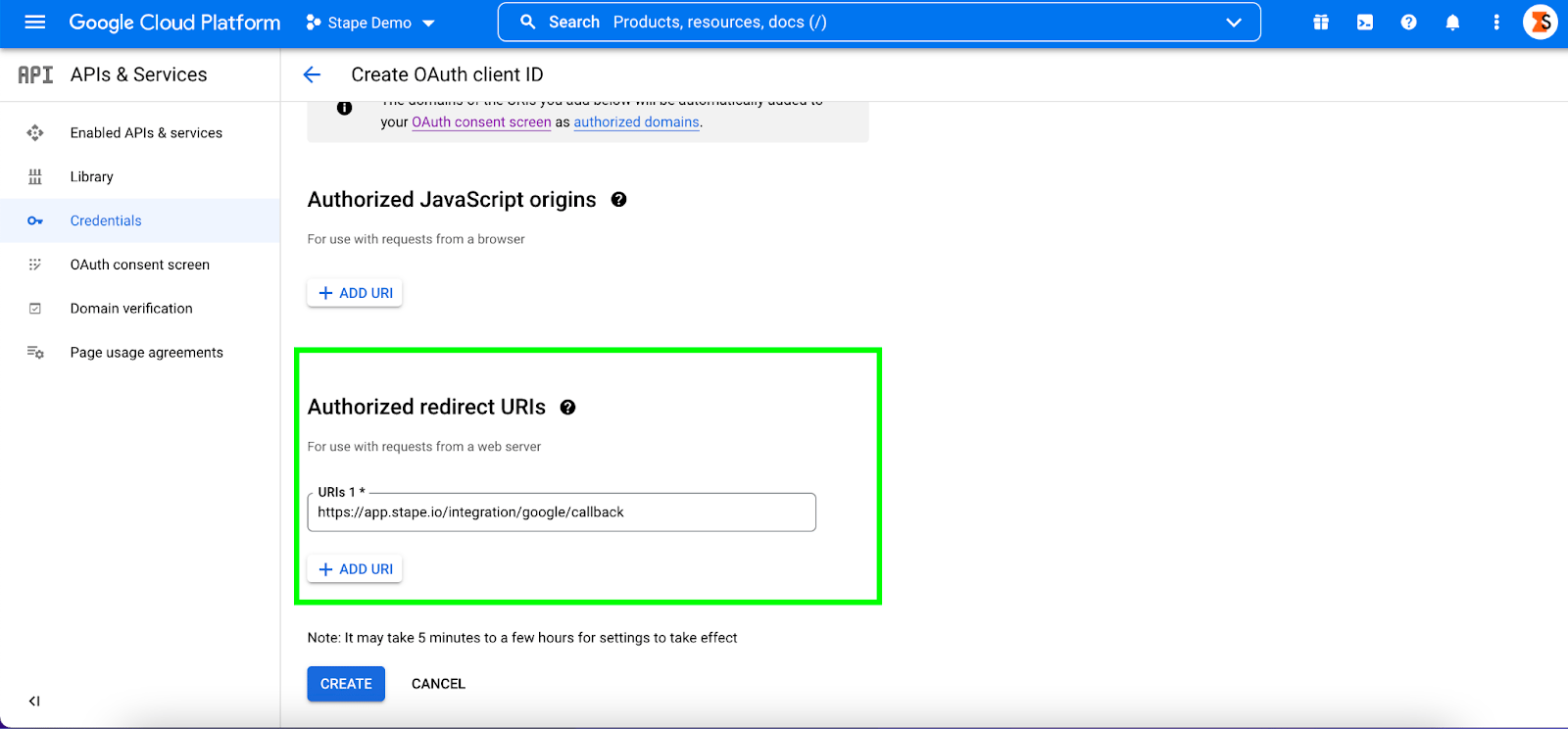Viewport: 1568px width, 729px height.
Task: Expand the search bar dropdown chevron
Action: click(x=1234, y=23)
